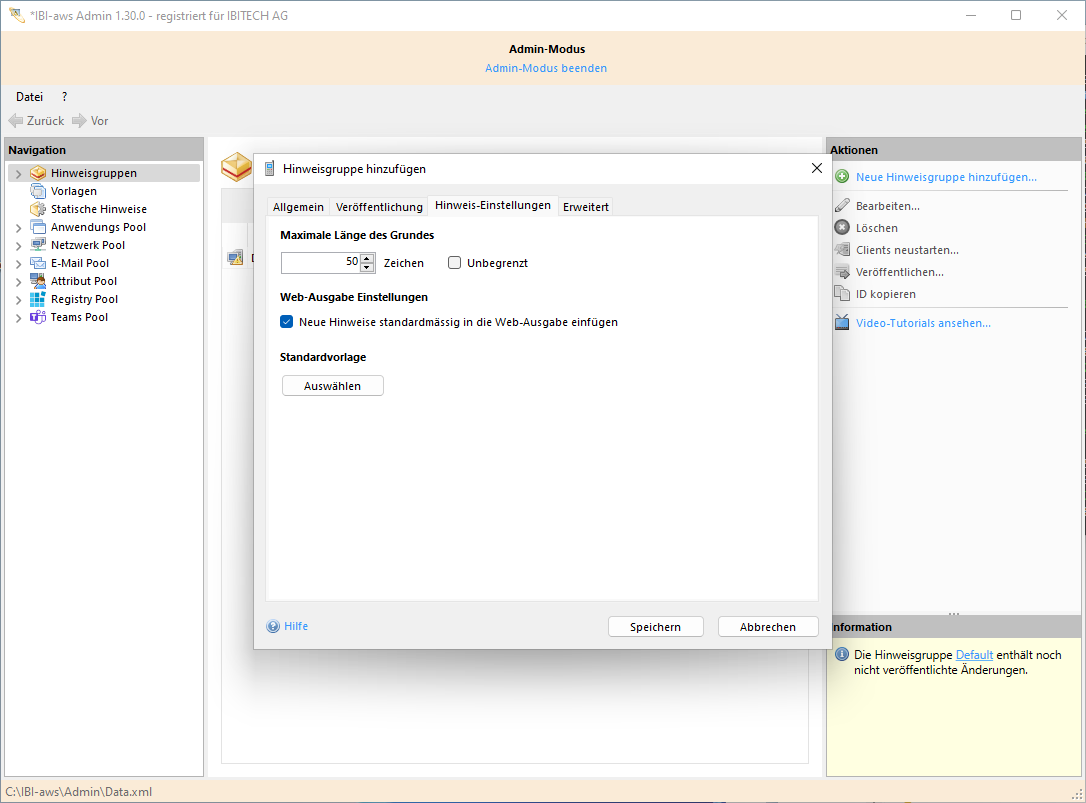Toggle the Hilfe help option in the dialog
Image resolution: width=1086 pixels, height=803 pixels.
point(287,626)
